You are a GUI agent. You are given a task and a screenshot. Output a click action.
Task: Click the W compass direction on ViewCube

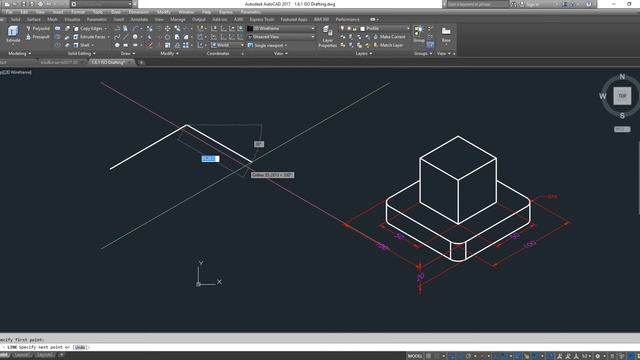(602, 96)
